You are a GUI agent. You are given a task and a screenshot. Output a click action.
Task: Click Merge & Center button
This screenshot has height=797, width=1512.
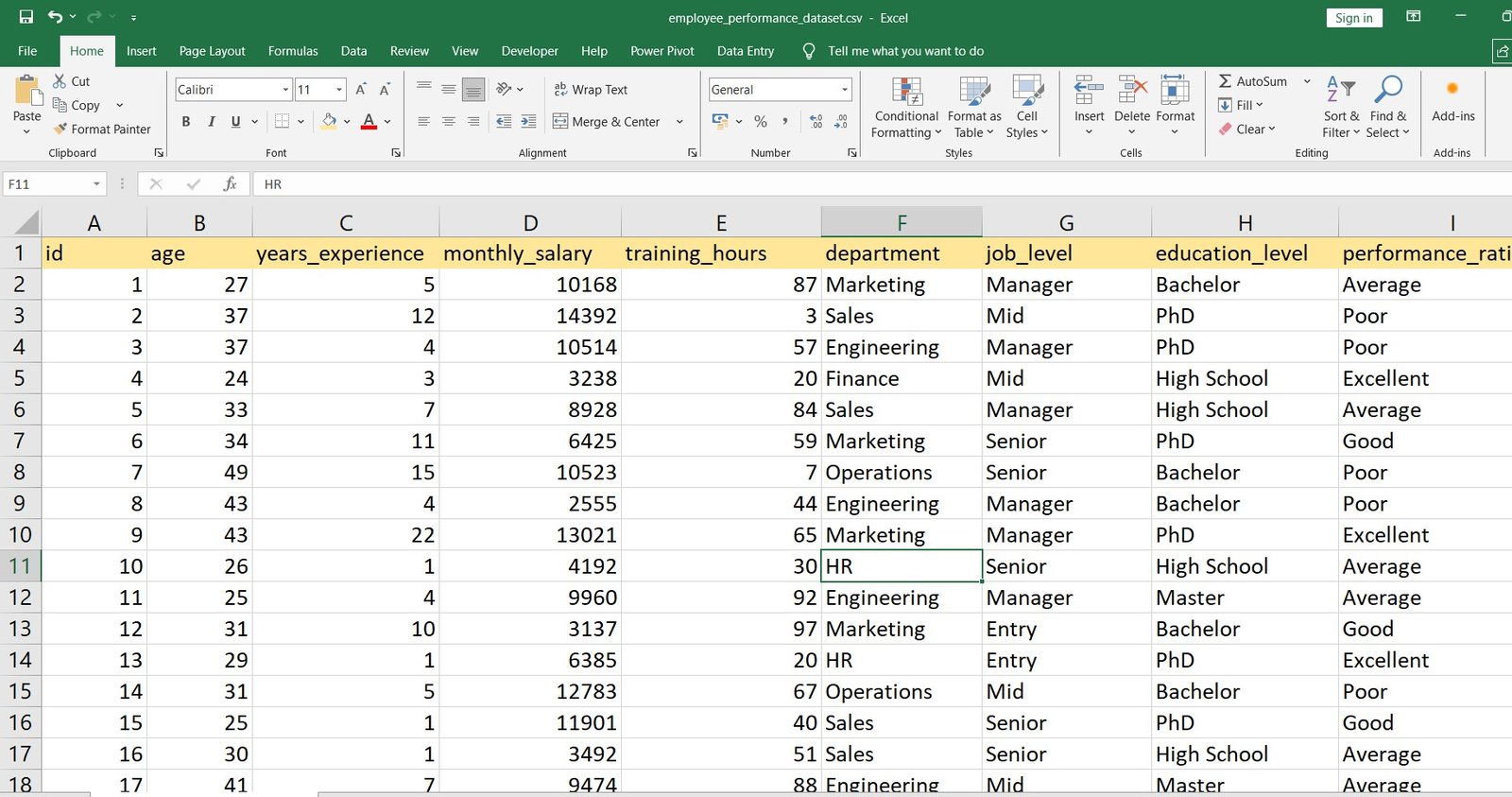pyautogui.click(x=607, y=121)
